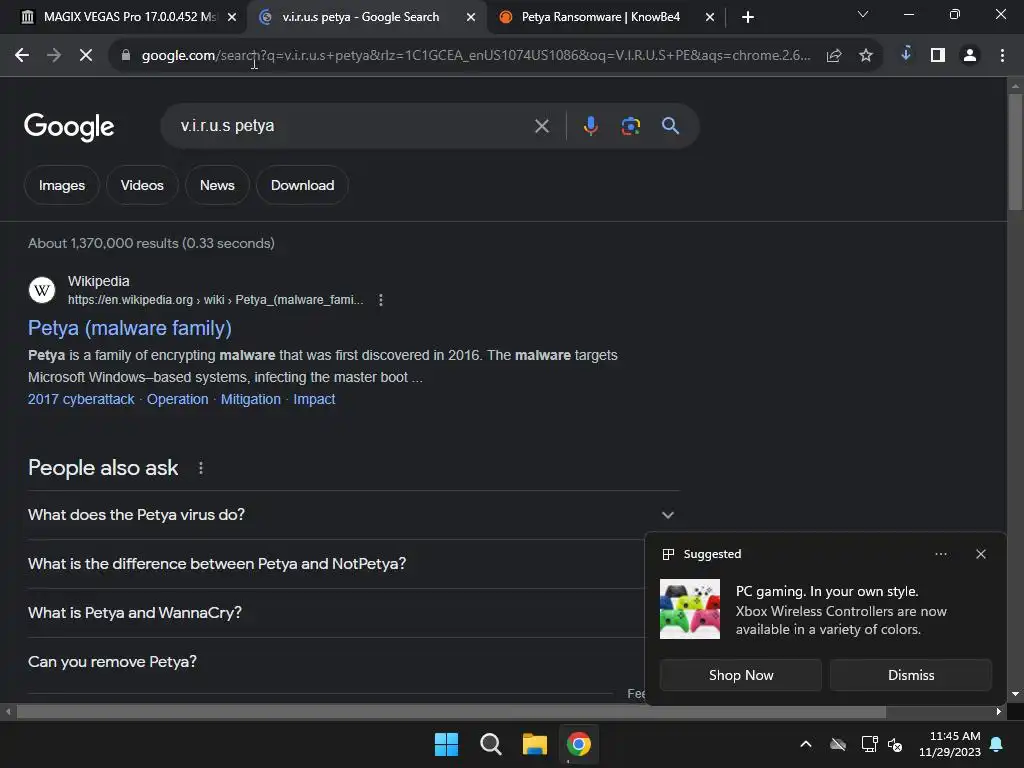Viewport: 1024px width, 768px height.
Task: Click Chrome icon in taskbar
Action: (x=579, y=744)
